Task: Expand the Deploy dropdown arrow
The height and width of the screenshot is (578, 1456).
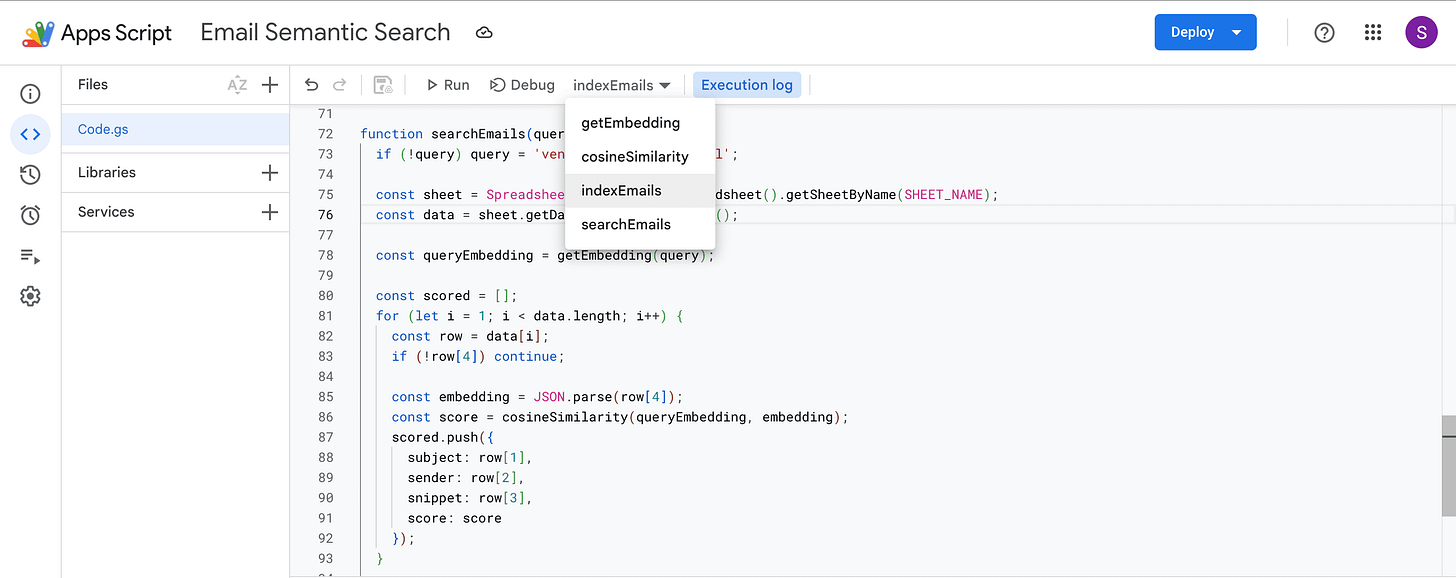Action: (x=1237, y=32)
